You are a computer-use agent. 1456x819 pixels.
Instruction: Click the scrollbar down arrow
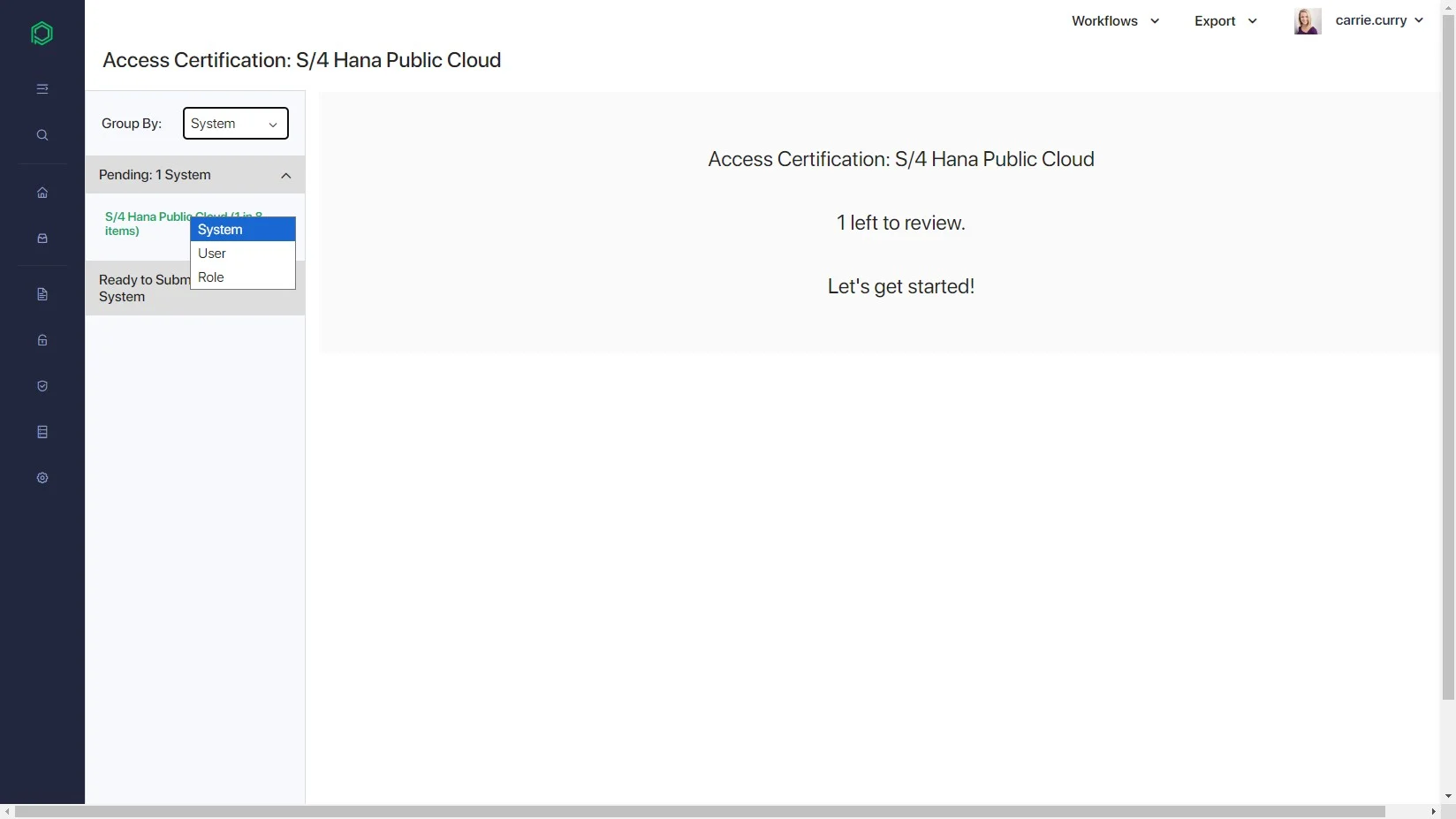[x=1448, y=796]
